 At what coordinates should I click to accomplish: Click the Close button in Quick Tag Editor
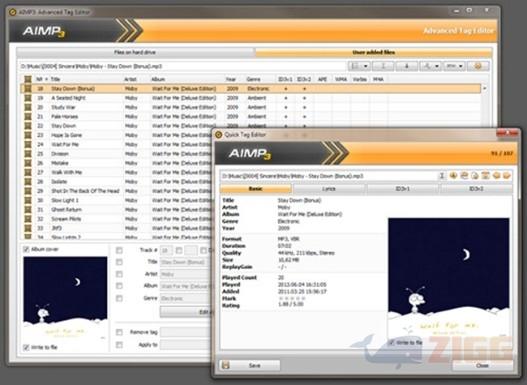482,365
